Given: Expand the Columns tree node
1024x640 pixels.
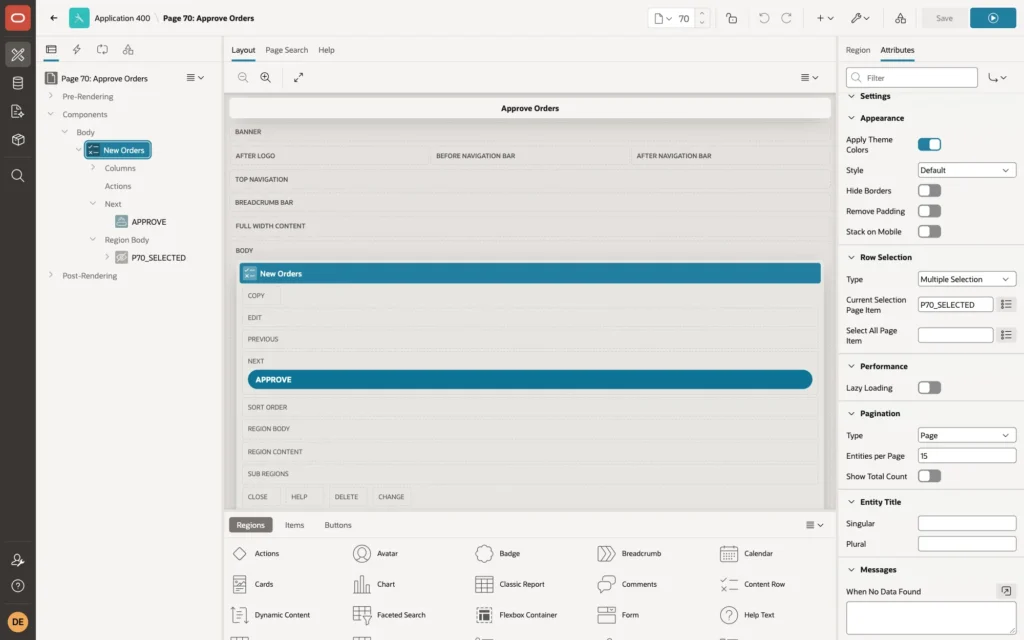Looking at the screenshot, I should [x=93, y=168].
